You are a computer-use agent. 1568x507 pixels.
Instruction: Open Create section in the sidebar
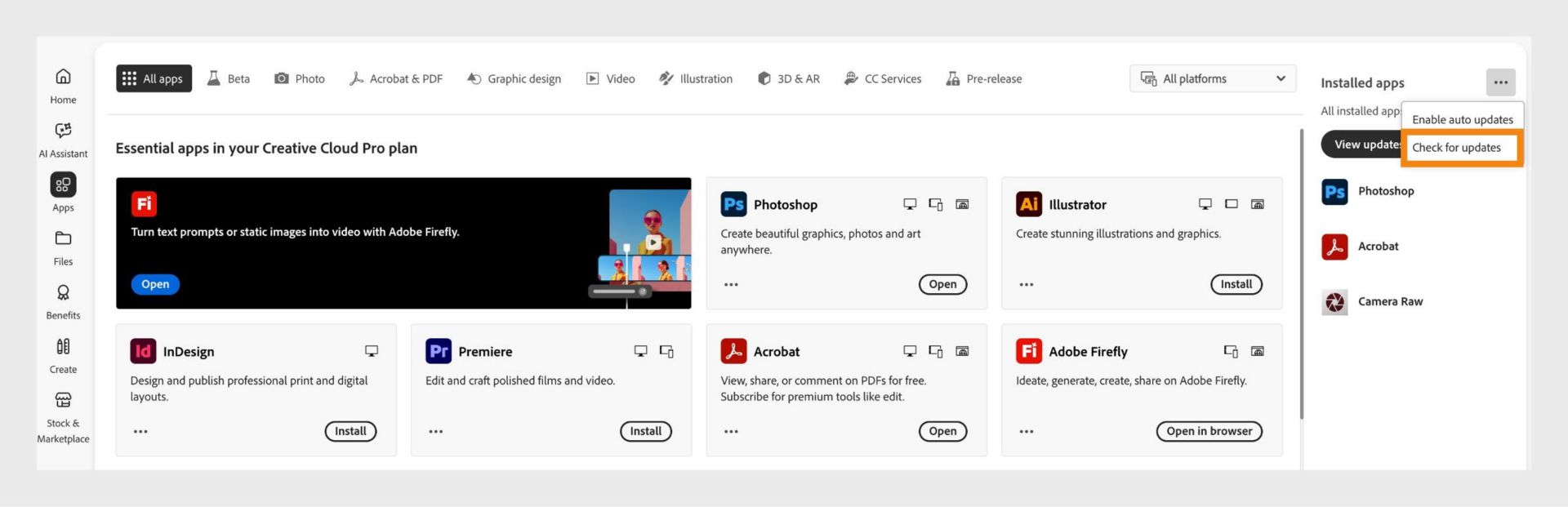coord(63,355)
